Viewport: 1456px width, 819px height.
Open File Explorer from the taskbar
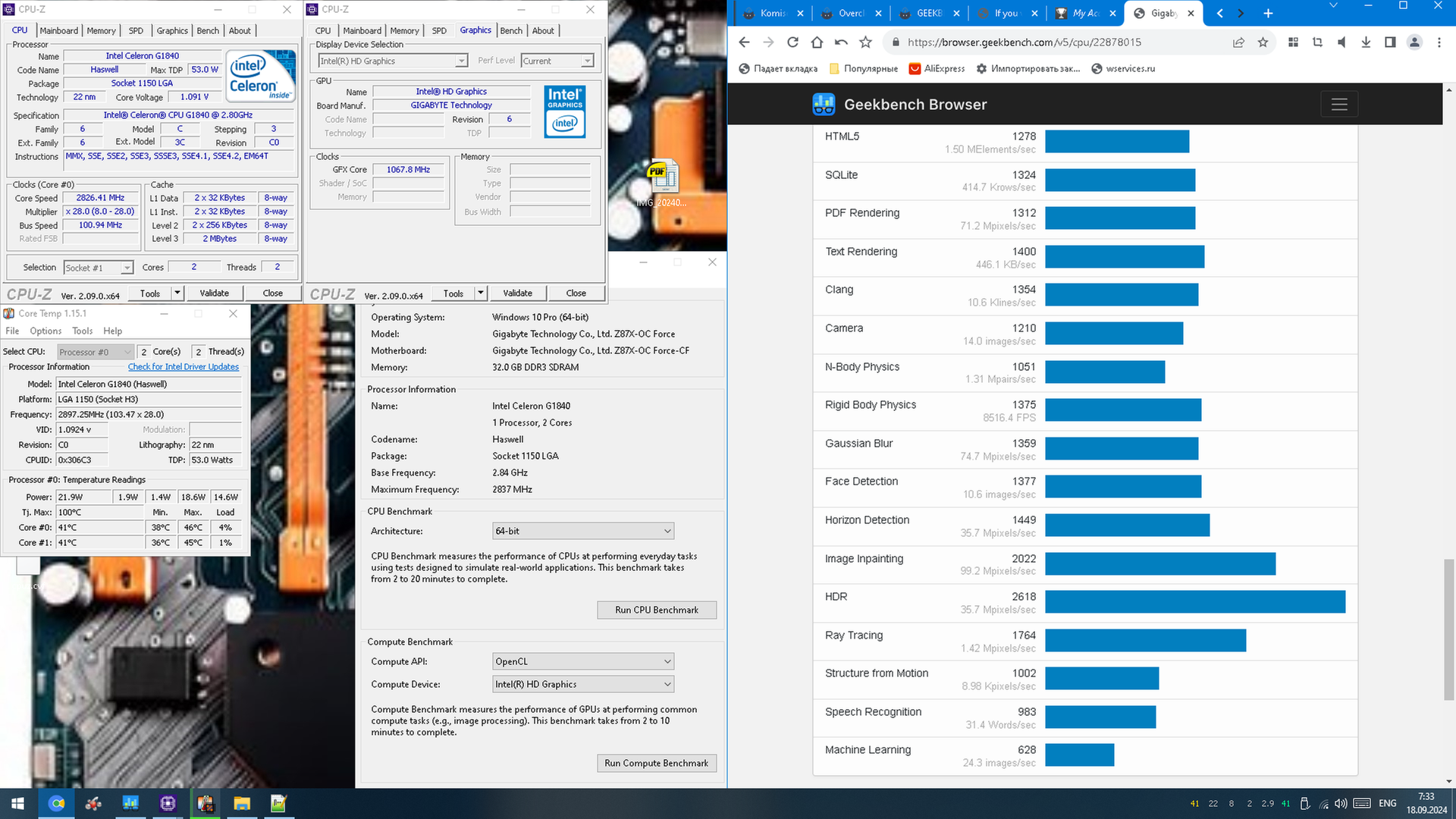pyautogui.click(x=242, y=803)
